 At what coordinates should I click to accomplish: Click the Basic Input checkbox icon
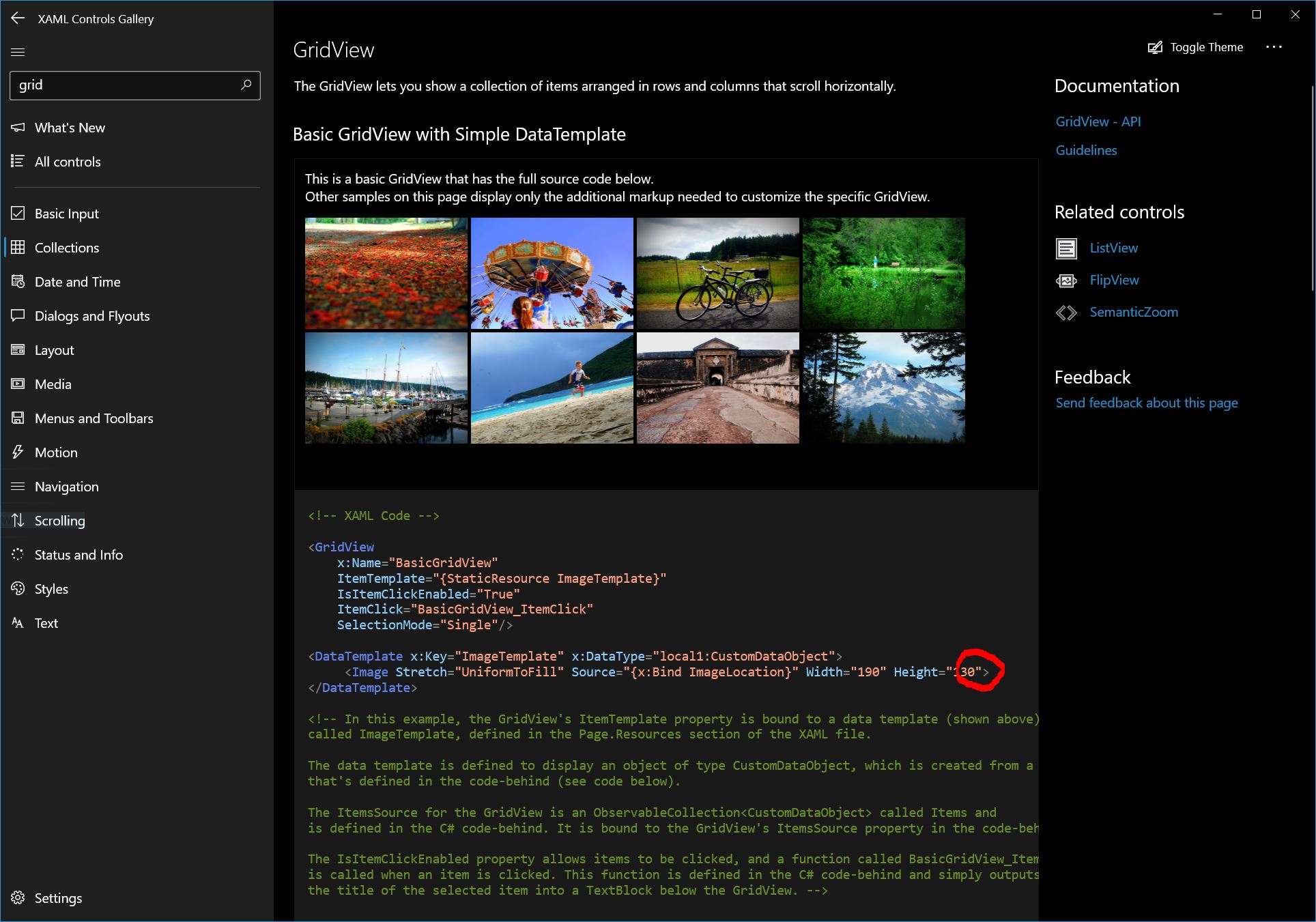coord(18,213)
